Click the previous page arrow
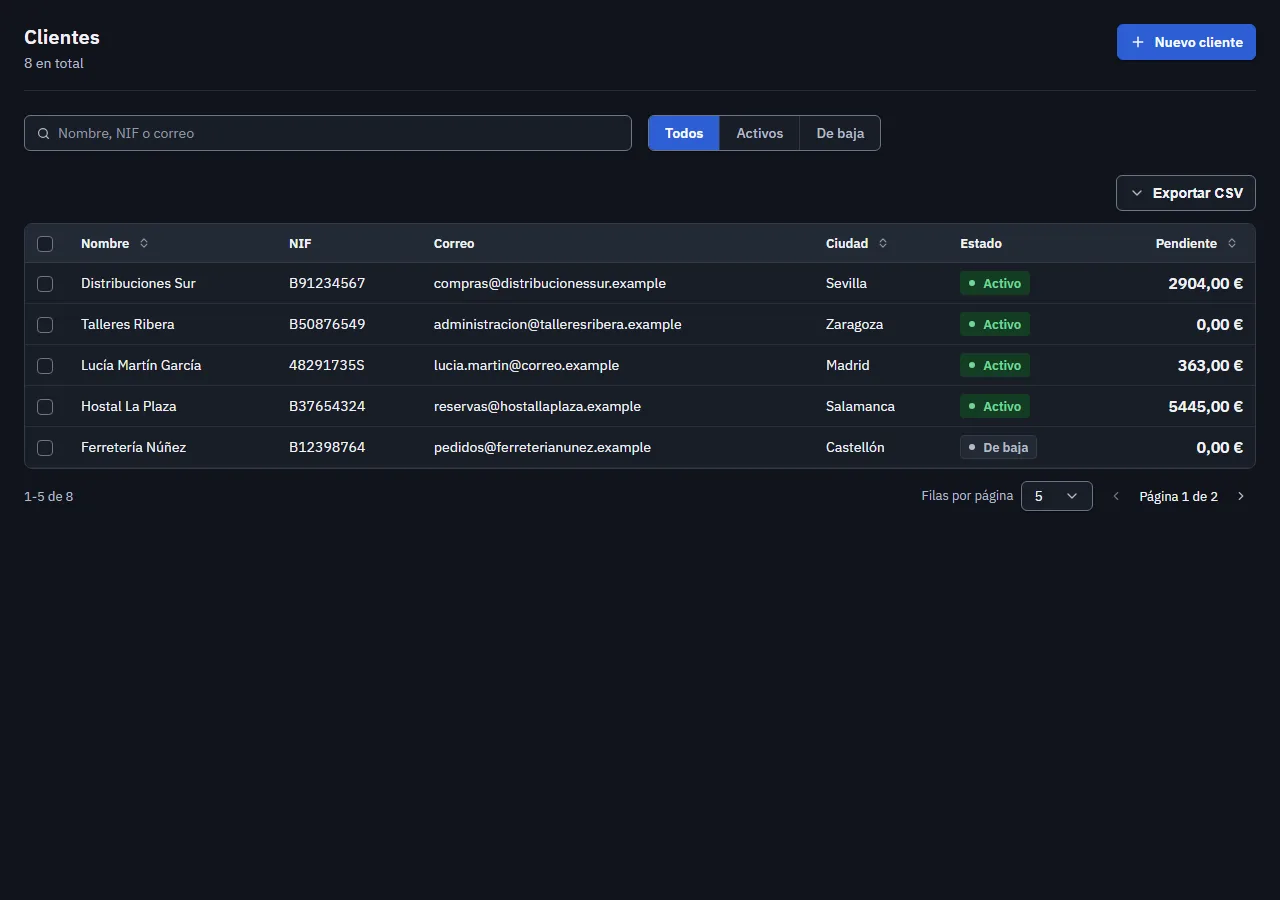Image resolution: width=1280 pixels, height=900 pixels. [x=1116, y=496]
